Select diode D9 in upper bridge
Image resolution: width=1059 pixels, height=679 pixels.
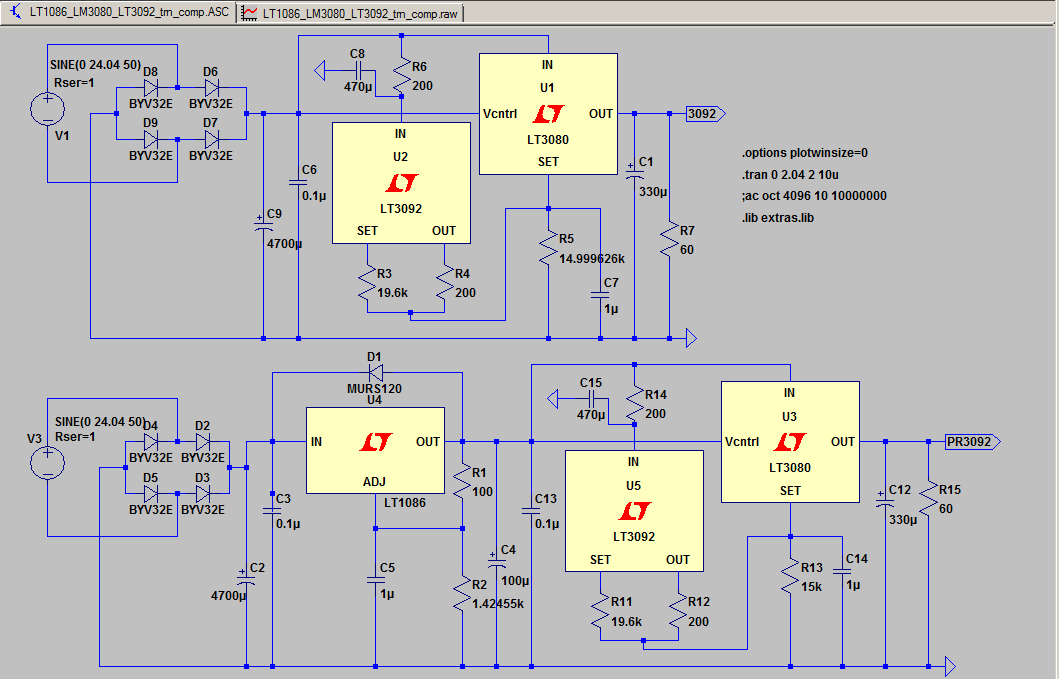coord(151,140)
